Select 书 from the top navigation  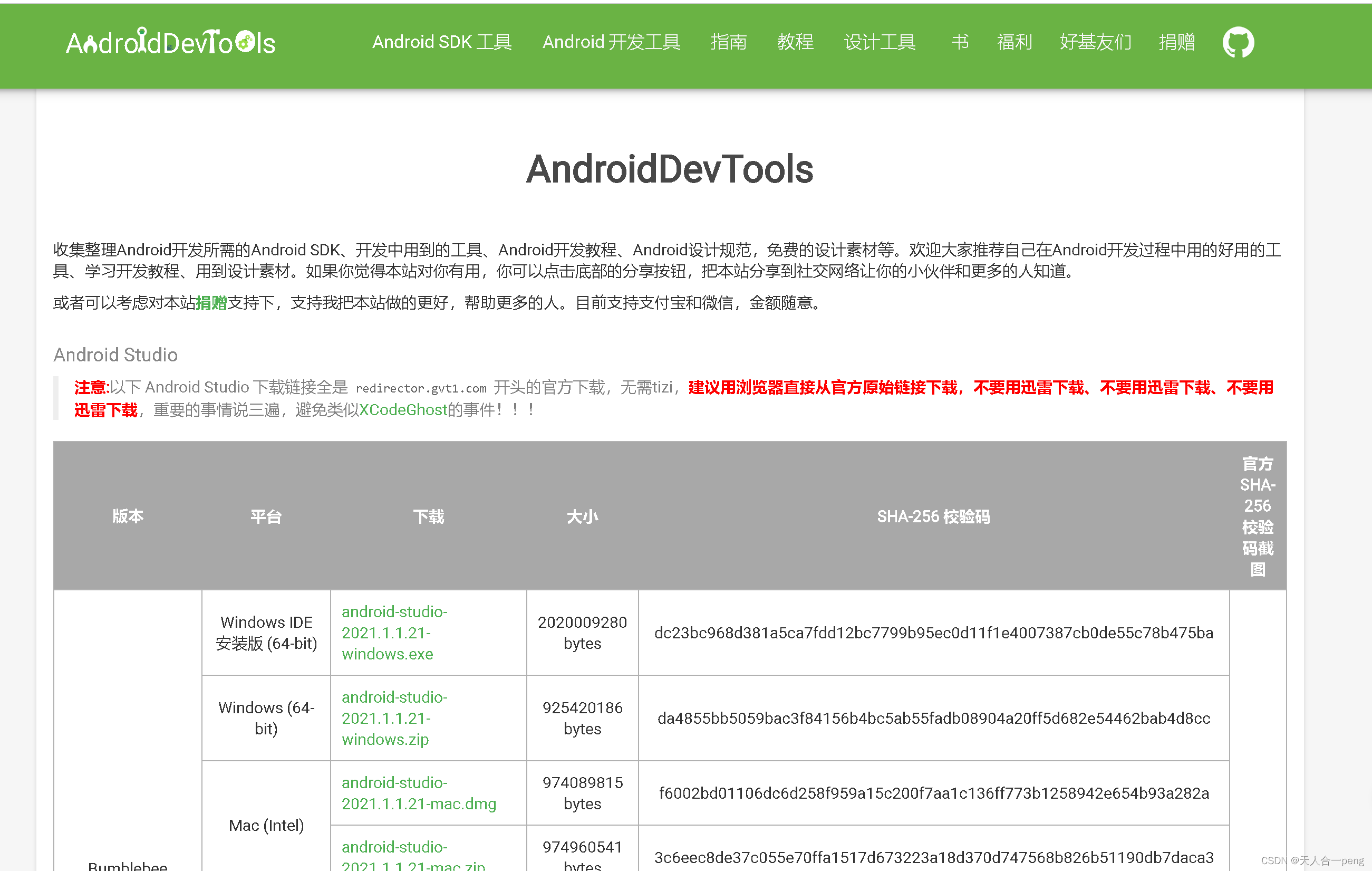pyautogui.click(x=959, y=42)
